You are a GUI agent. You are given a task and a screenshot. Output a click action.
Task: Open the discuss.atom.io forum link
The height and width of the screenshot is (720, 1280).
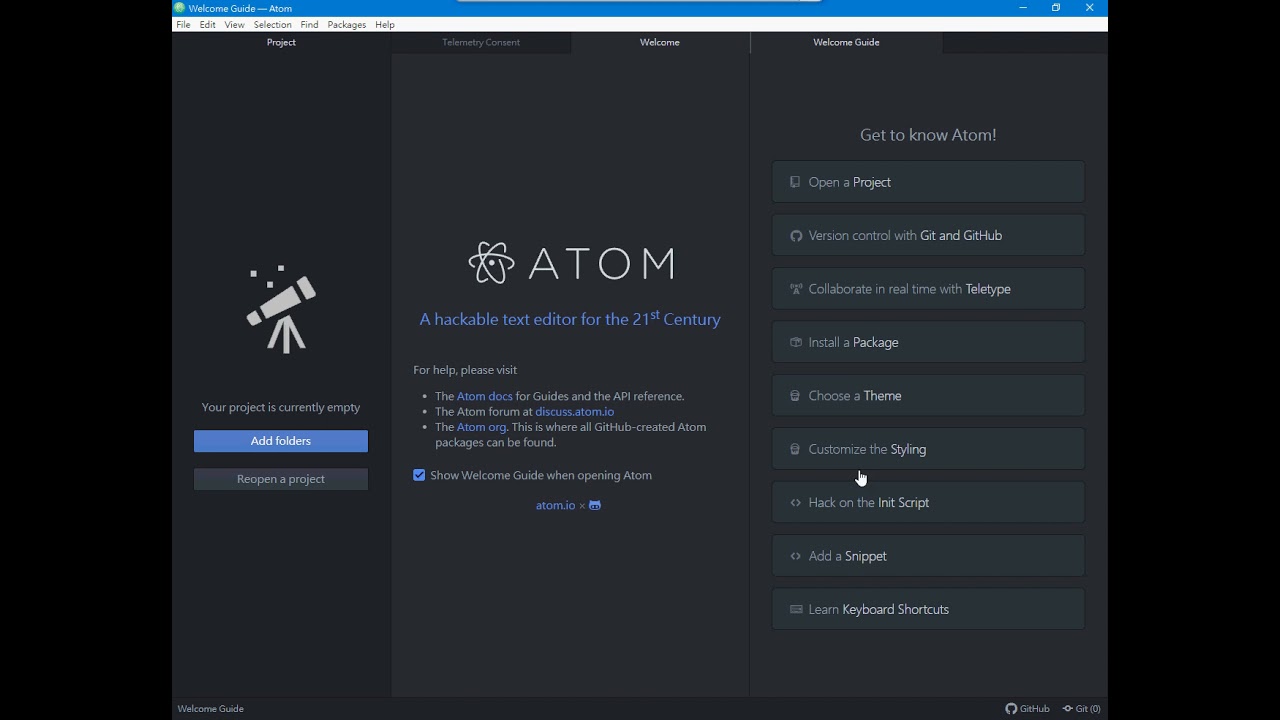click(575, 411)
